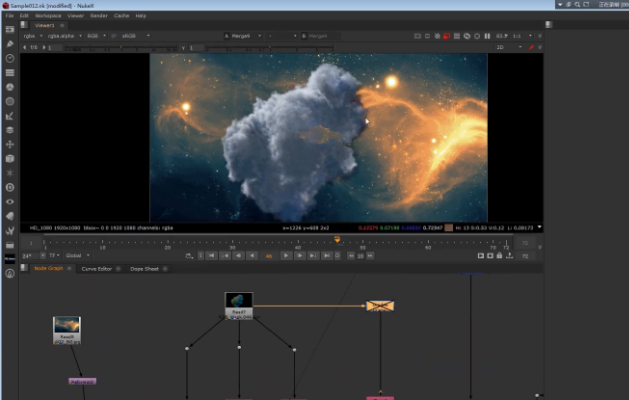The width and height of the screenshot is (629, 400).
Task: Open the Transform nodes toolbar icon
Action: click(x=10, y=144)
